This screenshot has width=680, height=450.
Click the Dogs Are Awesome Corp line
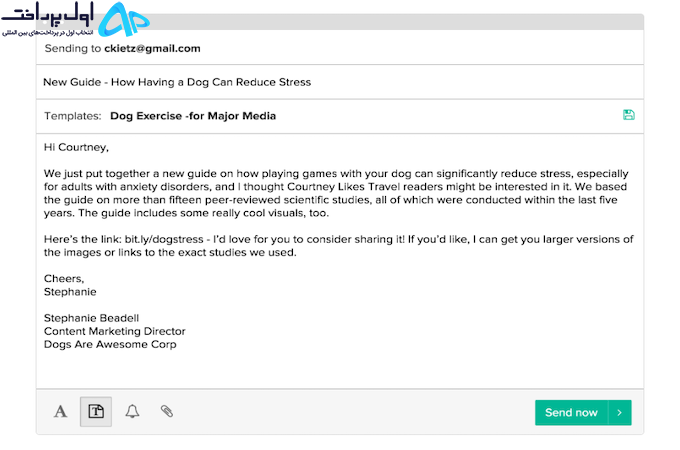[110, 345]
